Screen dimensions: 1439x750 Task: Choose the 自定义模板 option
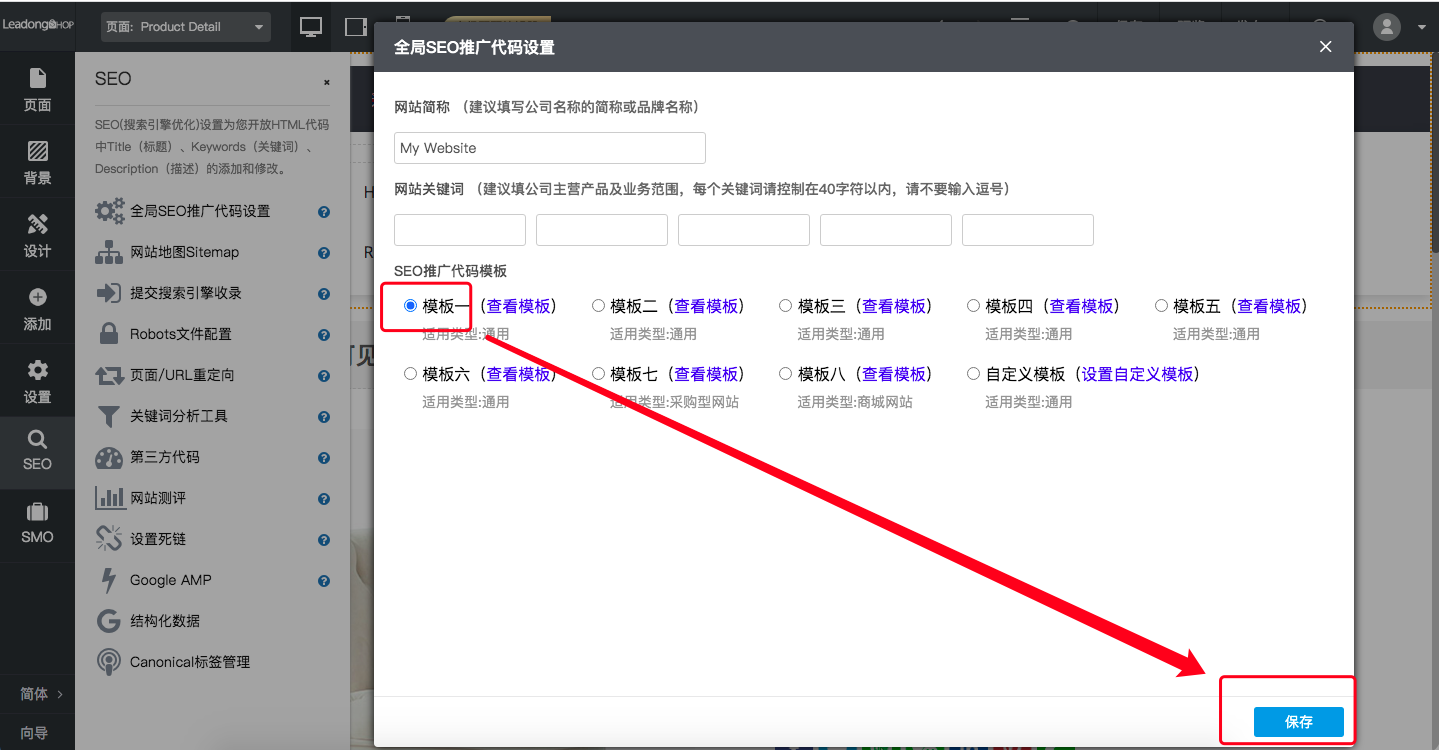tap(973, 373)
